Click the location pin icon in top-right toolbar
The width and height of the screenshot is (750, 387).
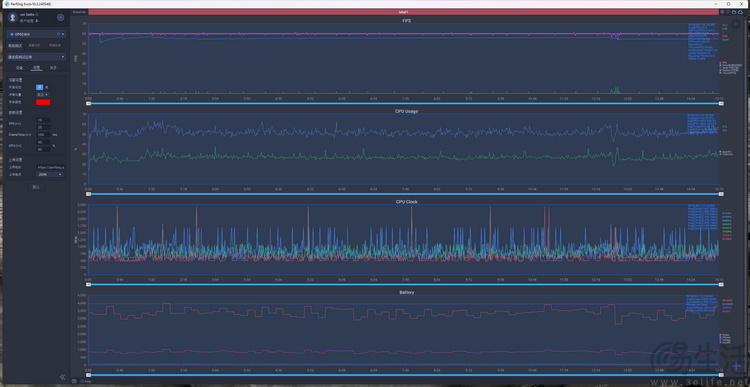723,11
